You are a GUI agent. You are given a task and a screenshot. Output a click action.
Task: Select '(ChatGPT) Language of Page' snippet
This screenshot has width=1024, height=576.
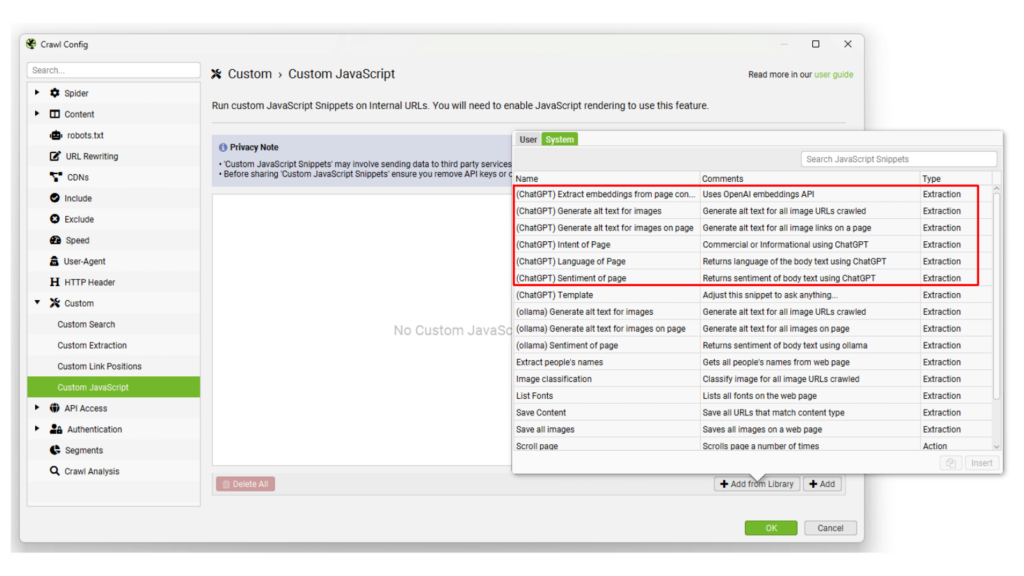click(752, 261)
